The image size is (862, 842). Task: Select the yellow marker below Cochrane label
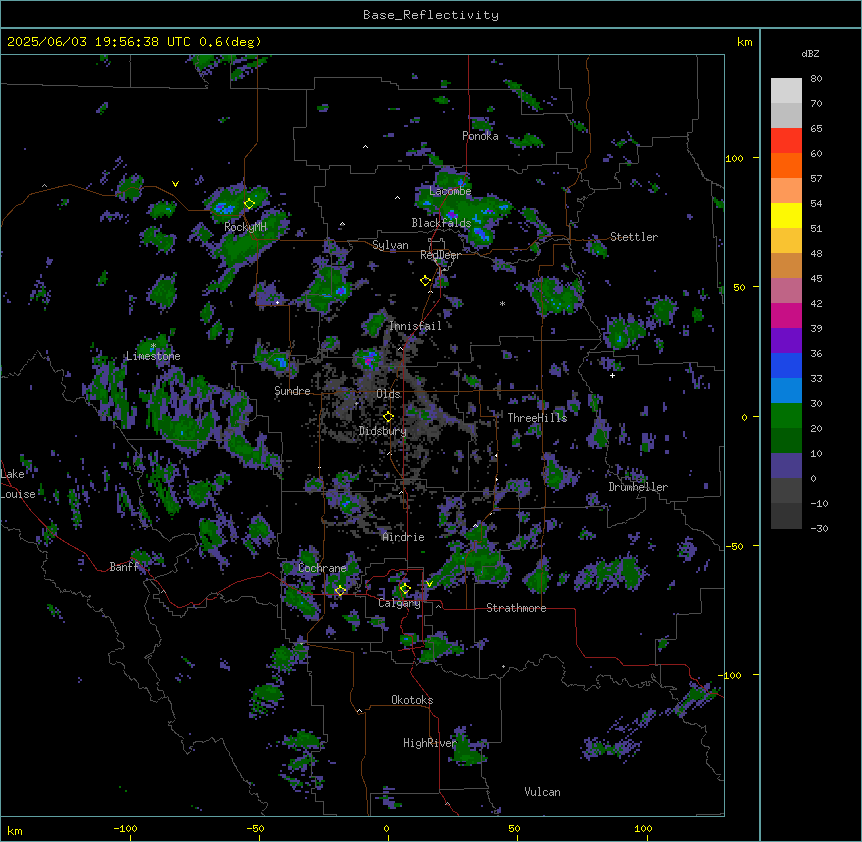[340, 590]
